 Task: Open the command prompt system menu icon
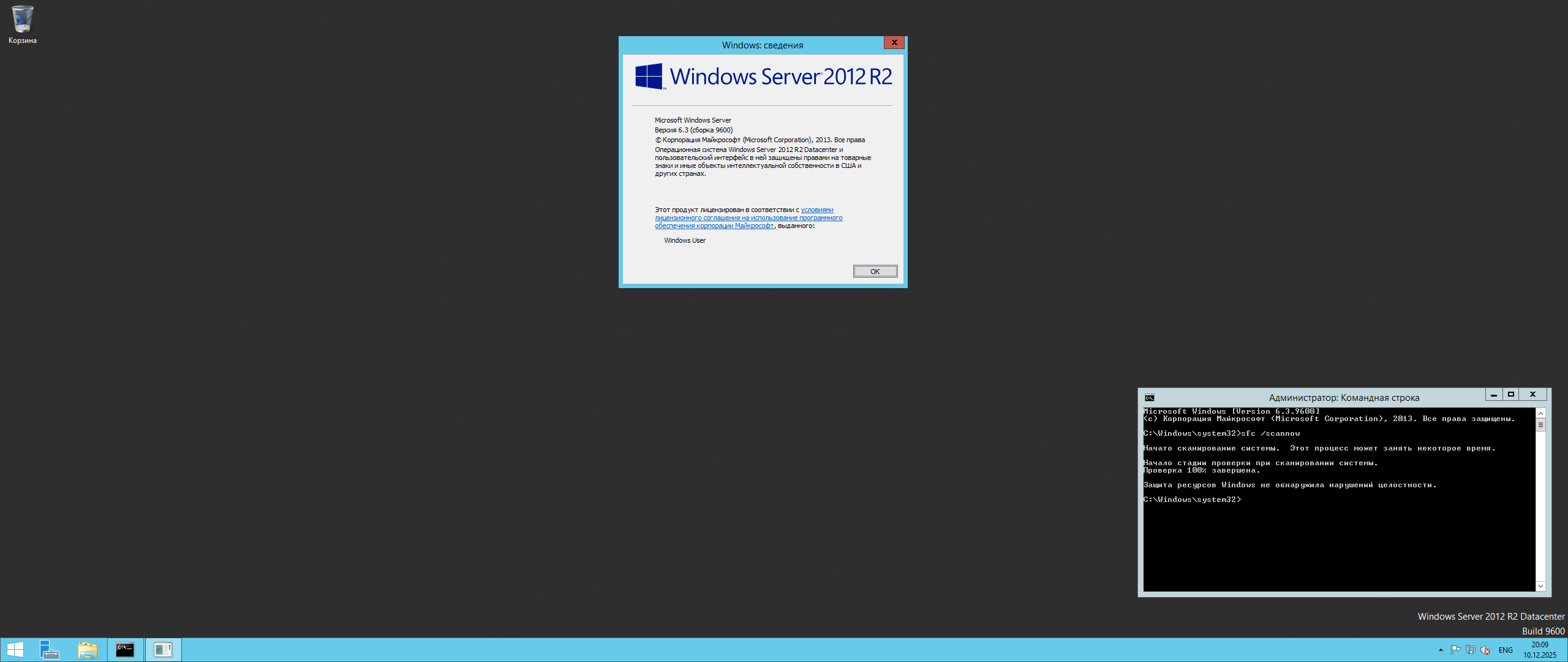[1150, 398]
